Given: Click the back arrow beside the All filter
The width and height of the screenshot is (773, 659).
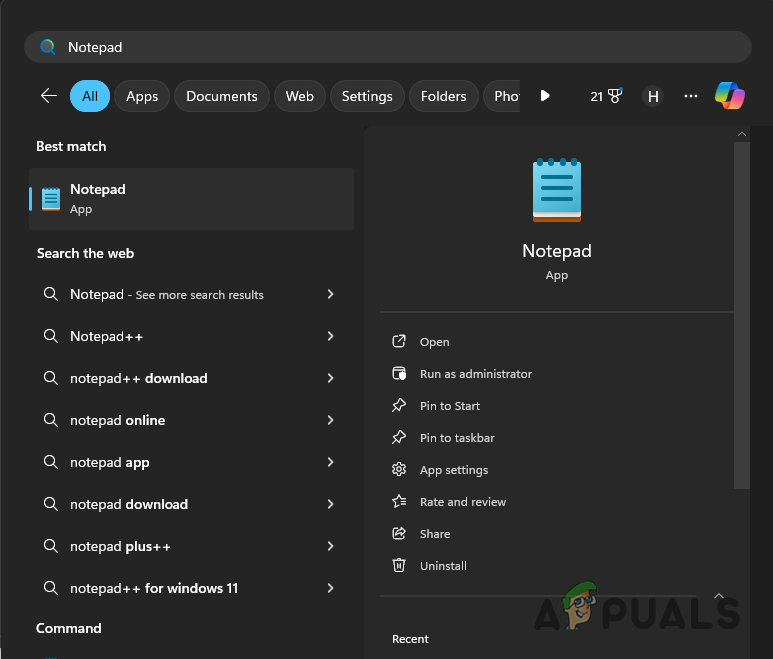Looking at the screenshot, I should (x=49, y=96).
